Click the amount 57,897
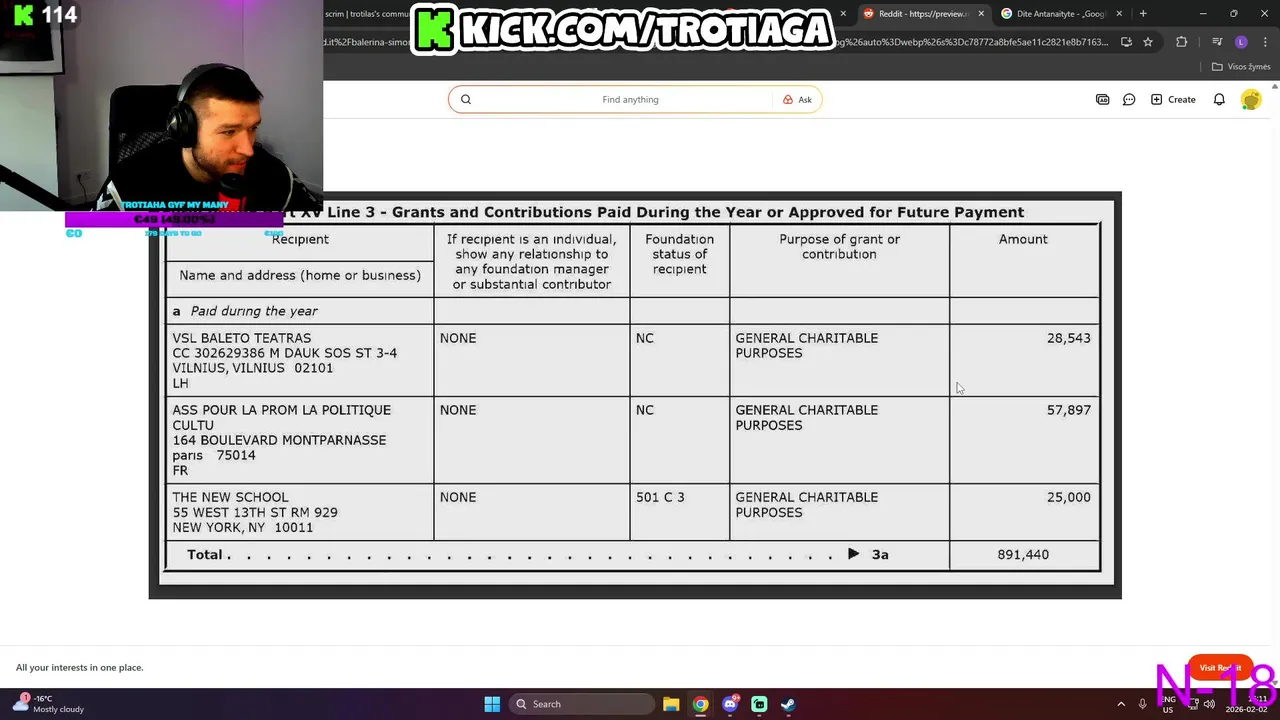The image size is (1280, 720). (1068, 410)
